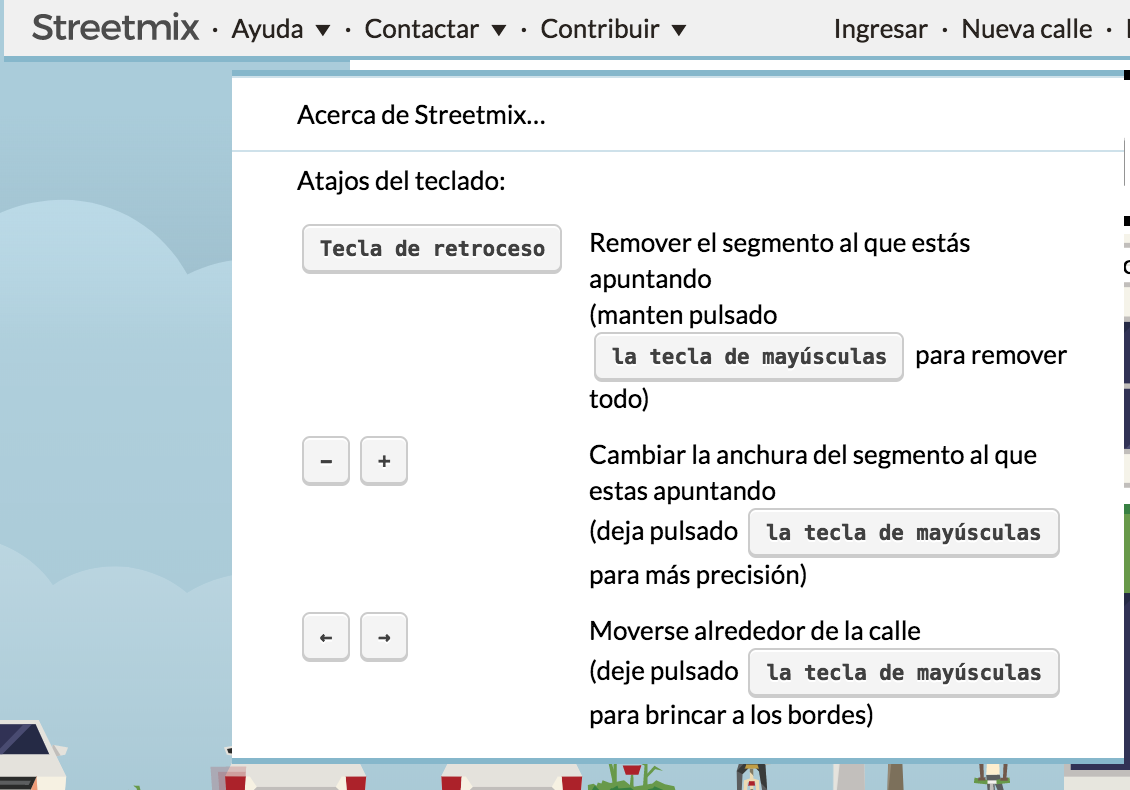Click the shift key next to deja pulsado
The image size is (1130, 790).
point(903,532)
